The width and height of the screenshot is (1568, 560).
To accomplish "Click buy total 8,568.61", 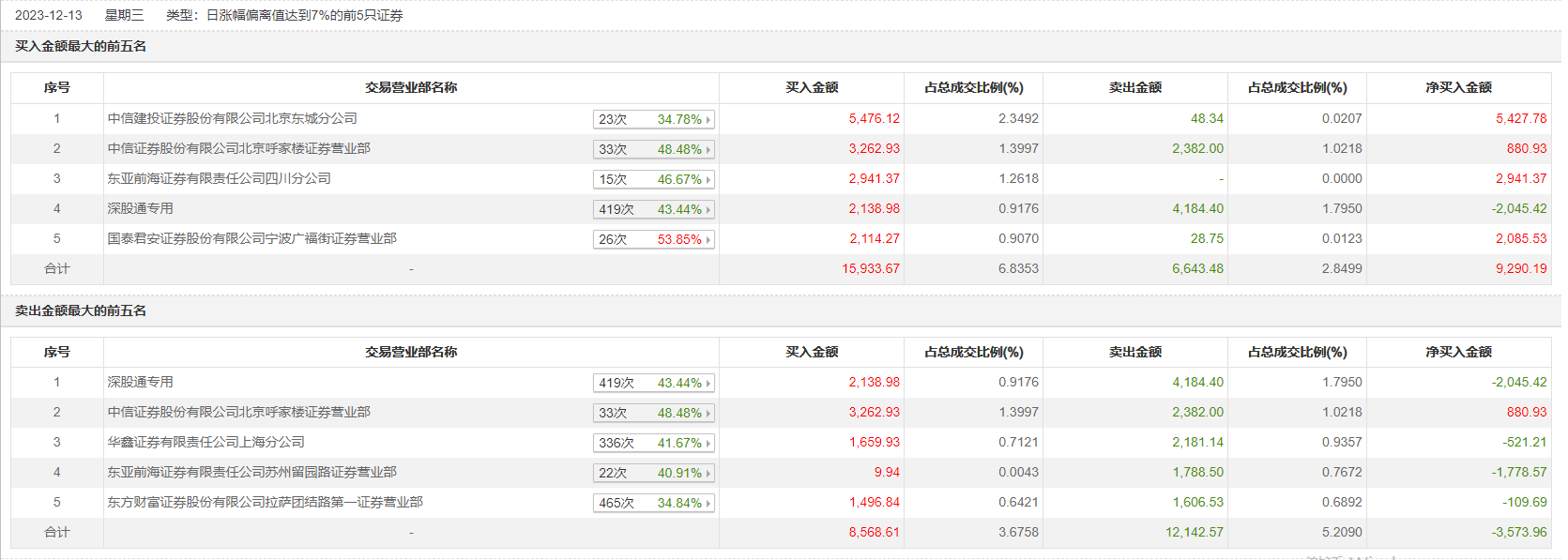I will 875,532.
